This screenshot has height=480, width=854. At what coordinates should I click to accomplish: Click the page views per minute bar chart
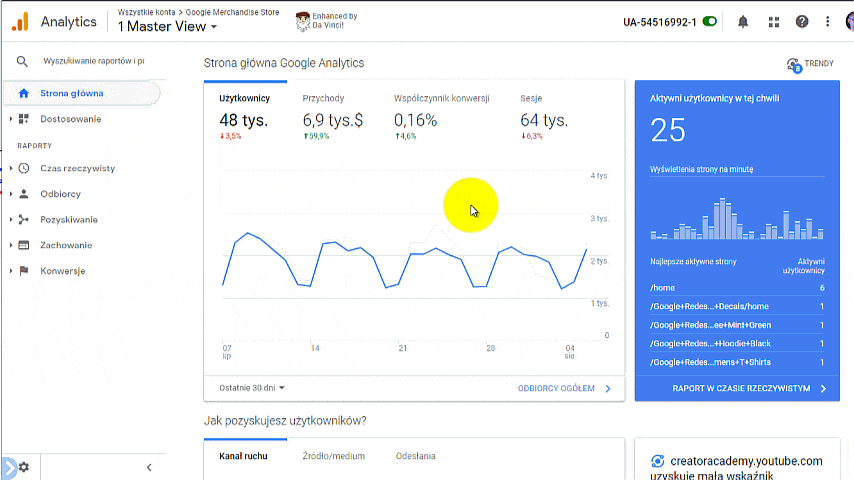tap(737, 218)
